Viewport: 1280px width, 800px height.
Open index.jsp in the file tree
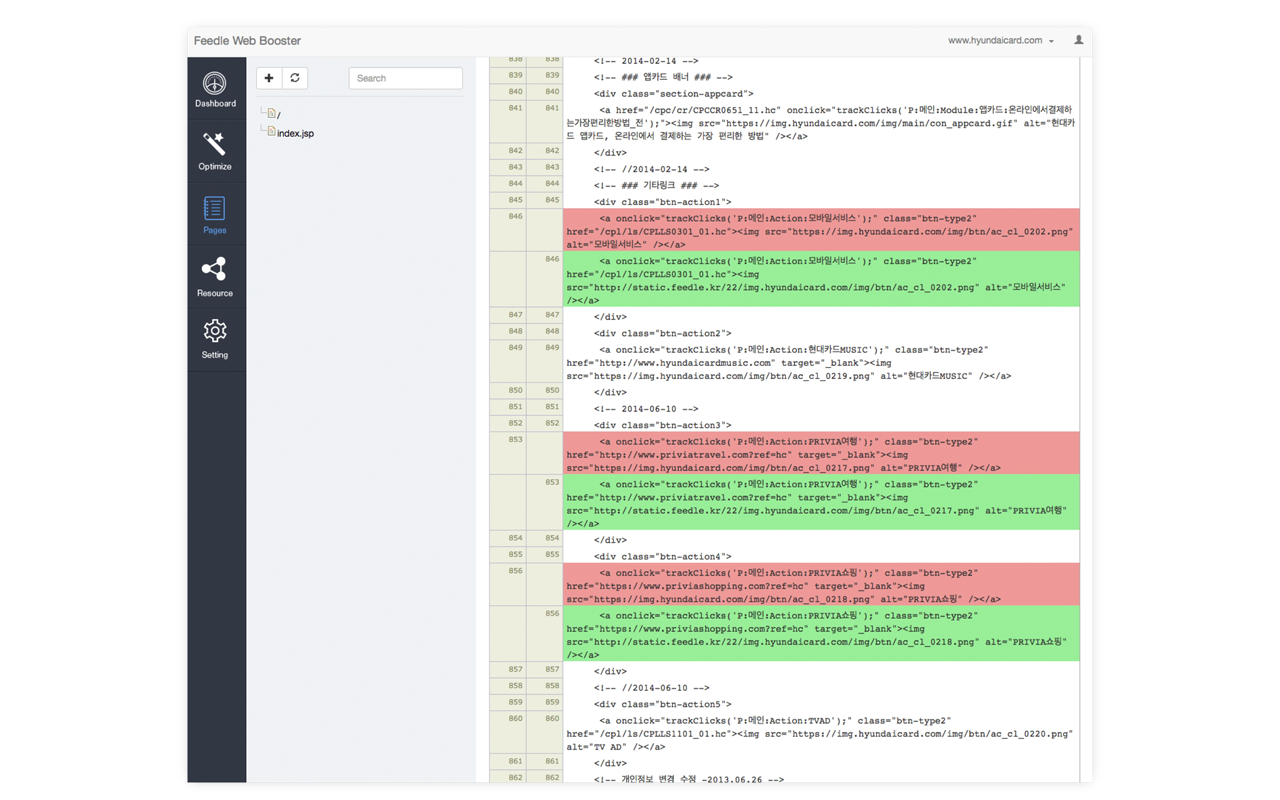[x=295, y=133]
